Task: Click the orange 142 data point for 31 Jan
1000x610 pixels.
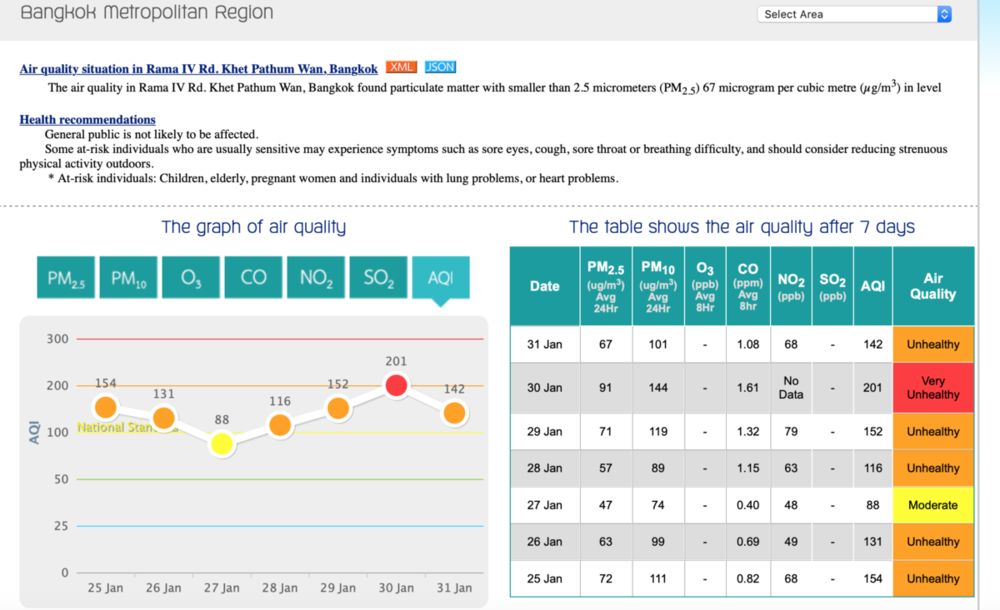Action: pos(454,413)
